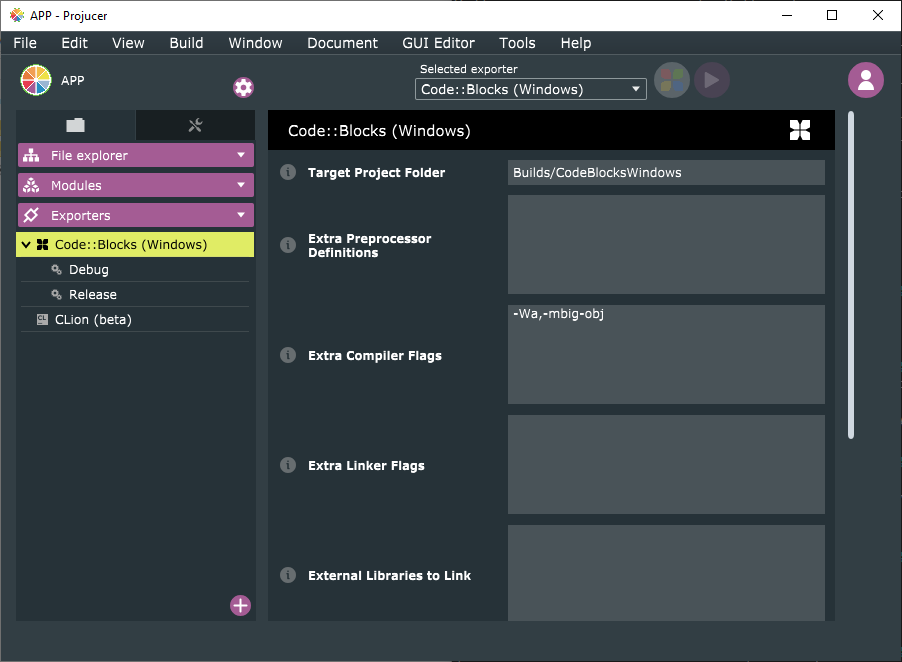Click the Target Project Folder label
This screenshot has width=902, height=662.
(376, 173)
